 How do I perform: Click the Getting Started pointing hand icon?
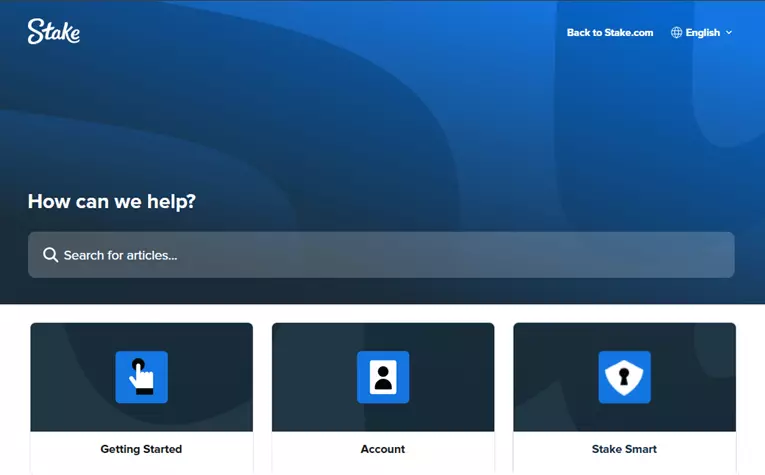coord(141,377)
